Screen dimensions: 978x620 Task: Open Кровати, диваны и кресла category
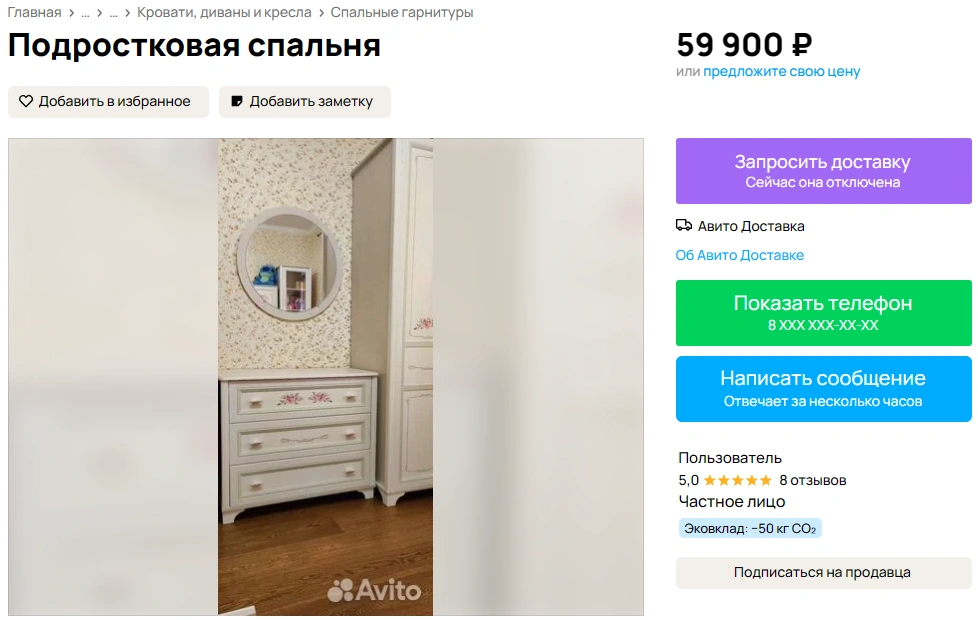(x=224, y=12)
